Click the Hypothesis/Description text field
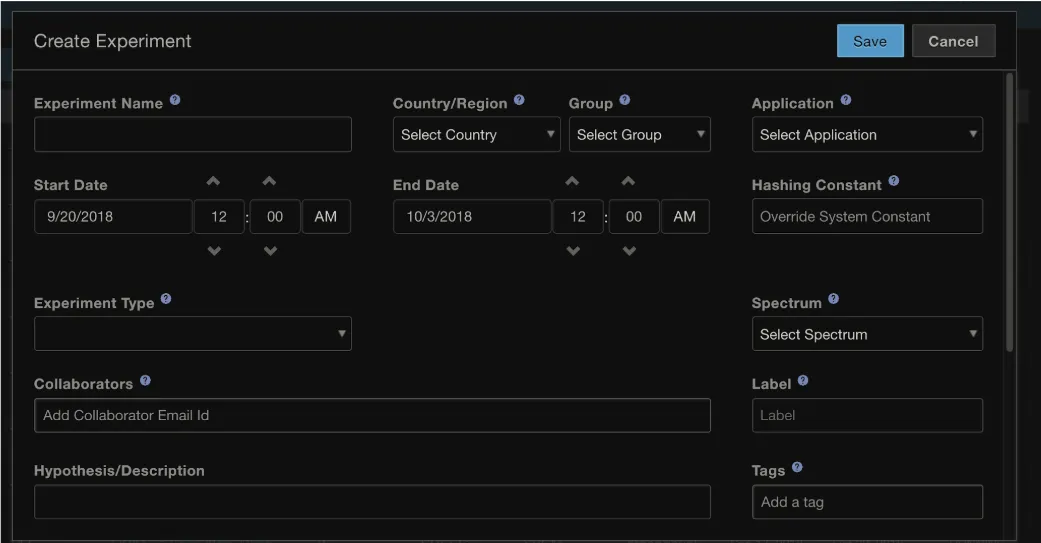 coord(372,502)
